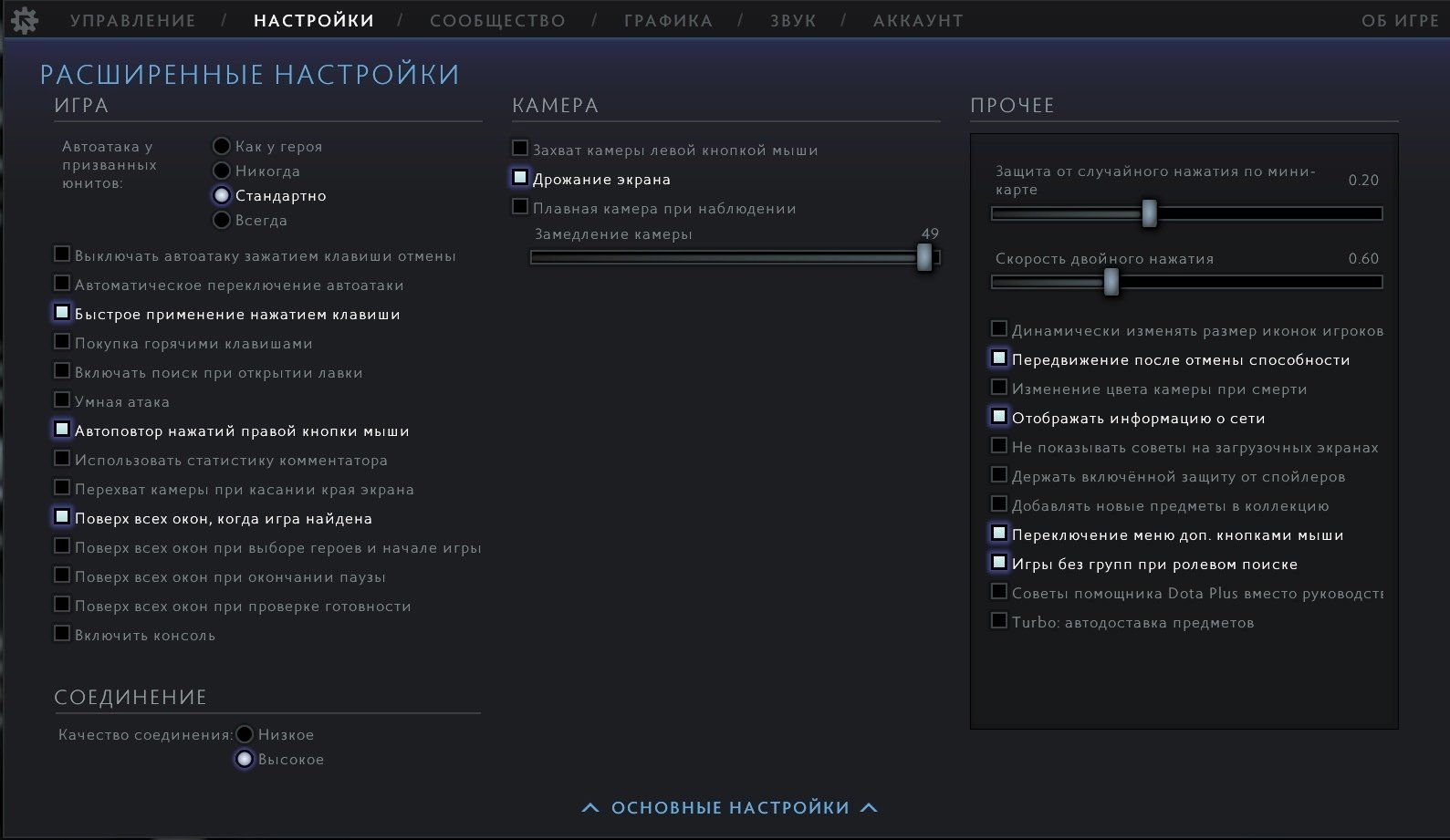
Task: Click the 'Скорость двойного нажатия' slider handle
Action: coord(1111,283)
